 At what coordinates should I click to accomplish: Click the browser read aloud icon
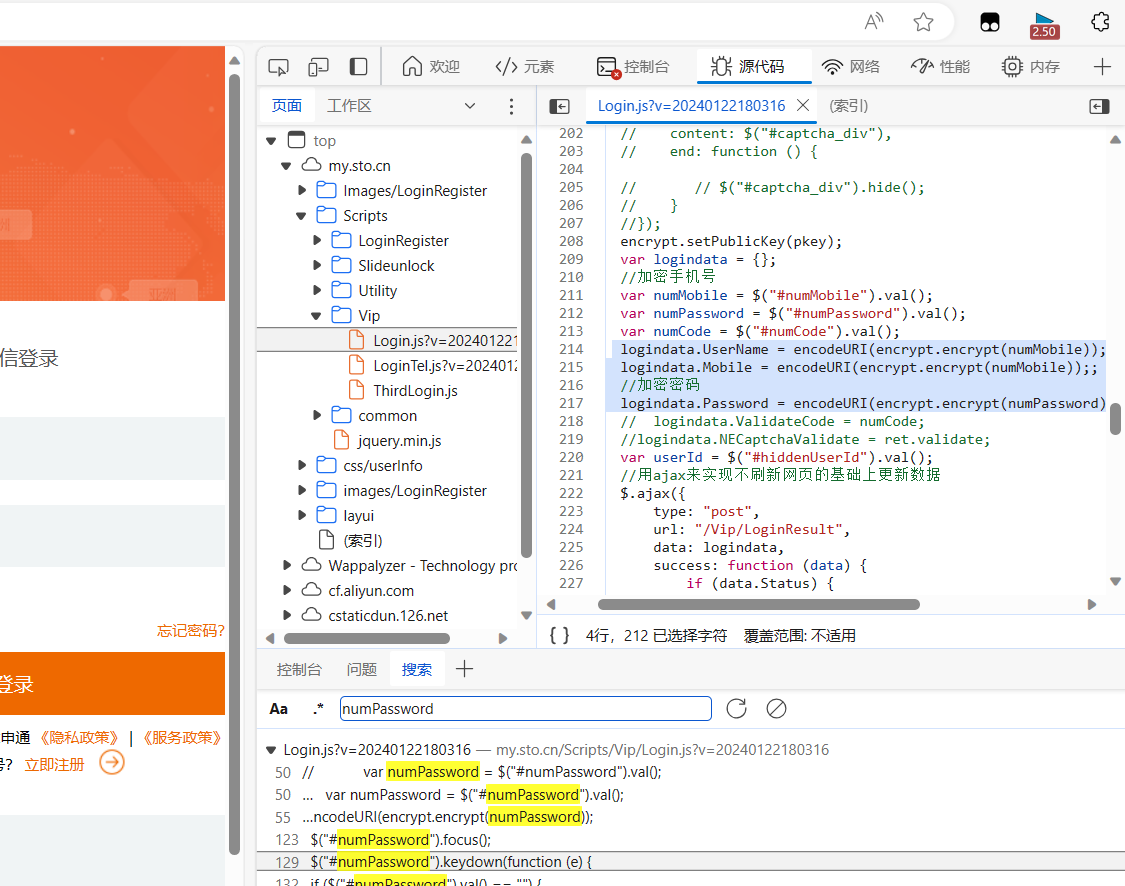pos(873,22)
